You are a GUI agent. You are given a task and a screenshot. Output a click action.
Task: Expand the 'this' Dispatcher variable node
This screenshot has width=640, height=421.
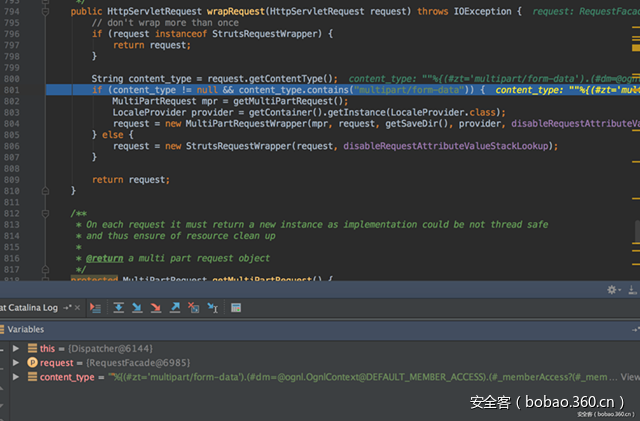click(x=15, y=347)
